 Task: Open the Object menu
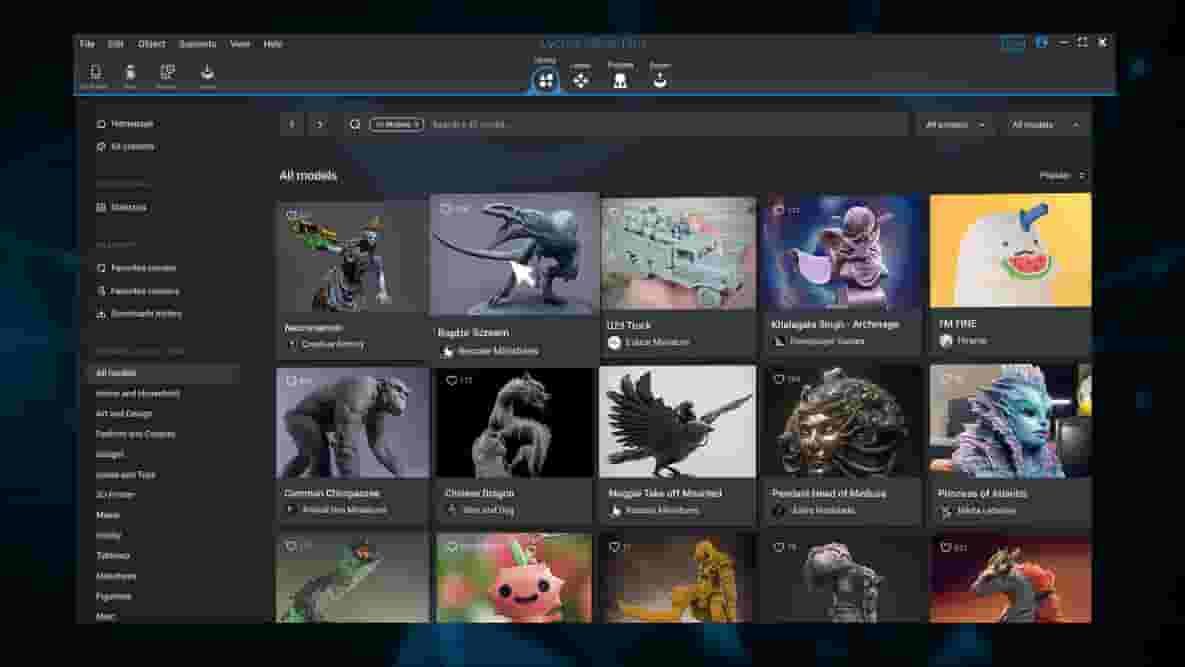152,44
